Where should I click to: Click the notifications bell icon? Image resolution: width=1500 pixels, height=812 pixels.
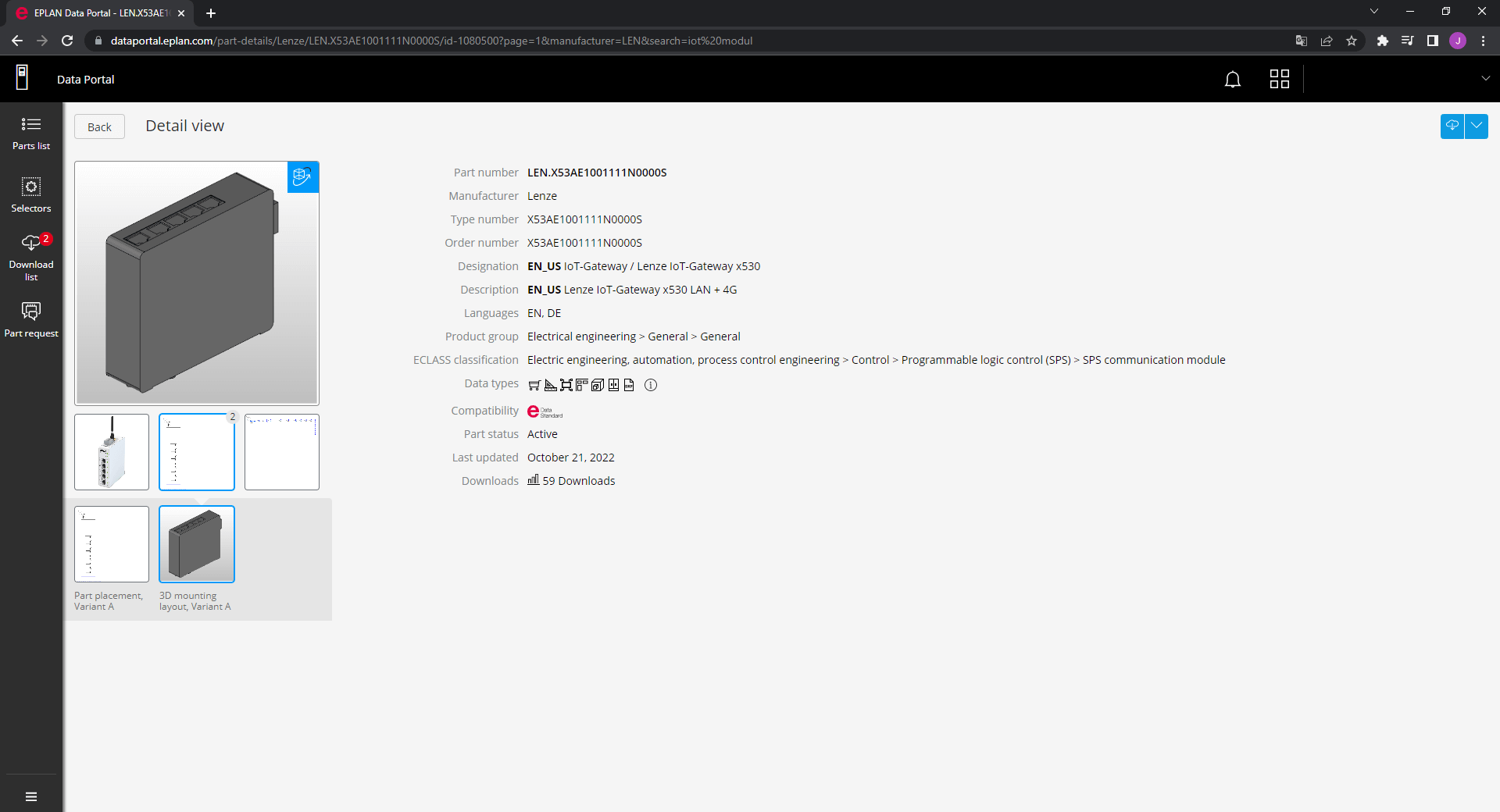click(x=1232, y=80)
